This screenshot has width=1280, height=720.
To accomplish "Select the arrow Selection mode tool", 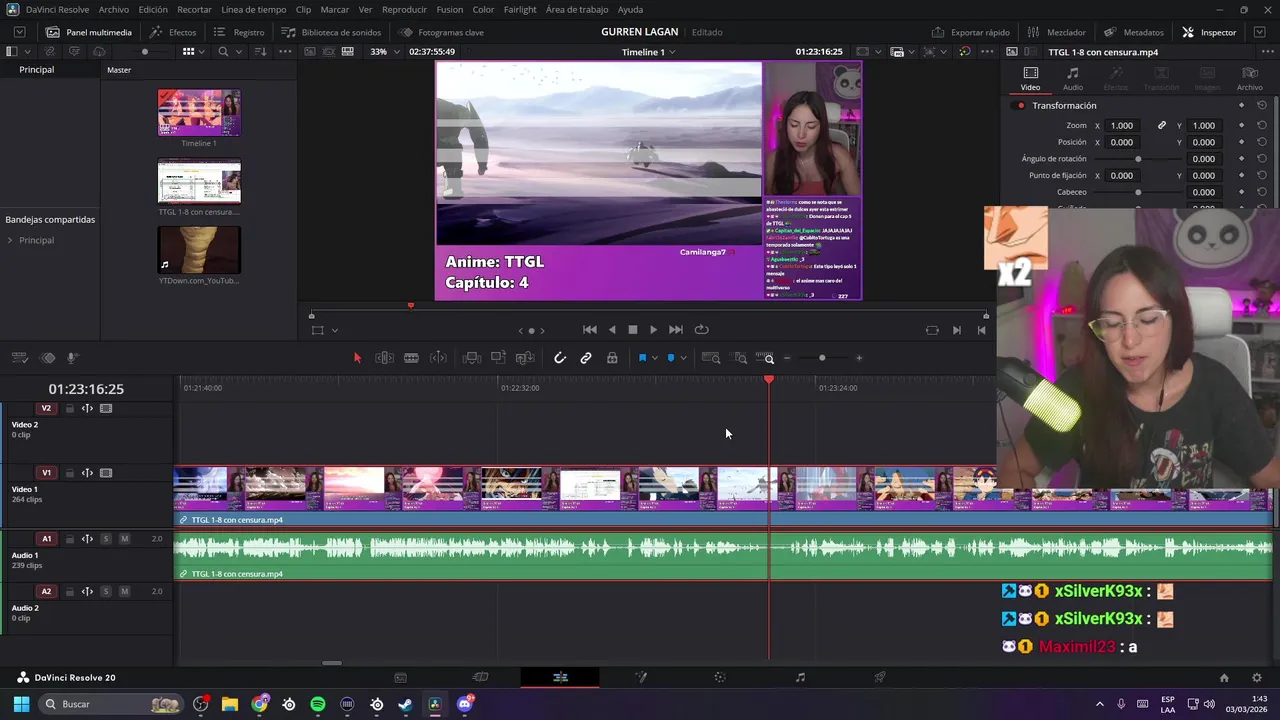I will pyautogui.click(x=357, y=358).
